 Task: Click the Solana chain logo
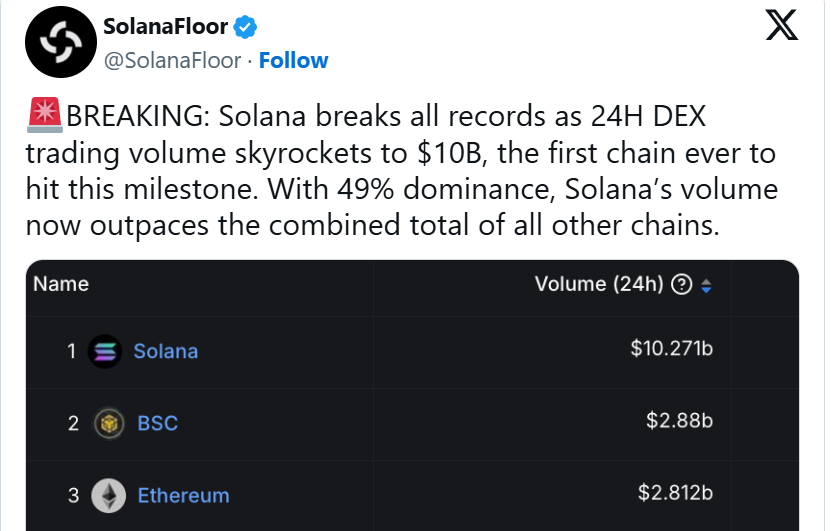[x=105, y=351]
